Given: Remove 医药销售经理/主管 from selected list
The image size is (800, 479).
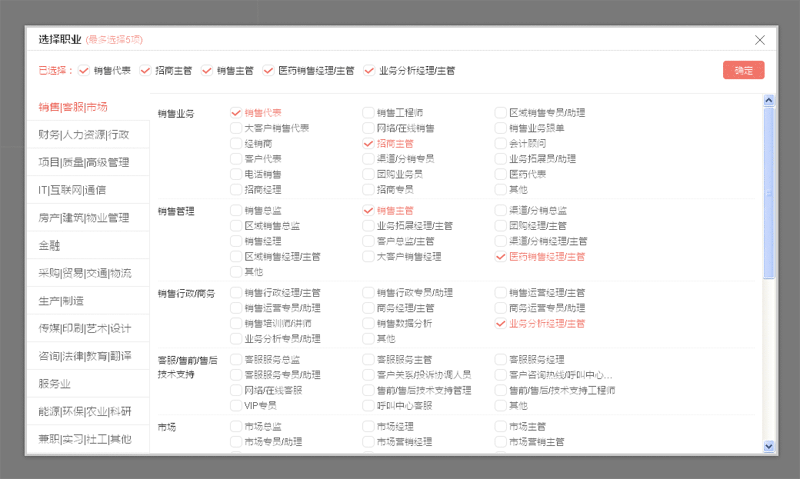Looking at the screenshot, I should [x=268, y=70].
